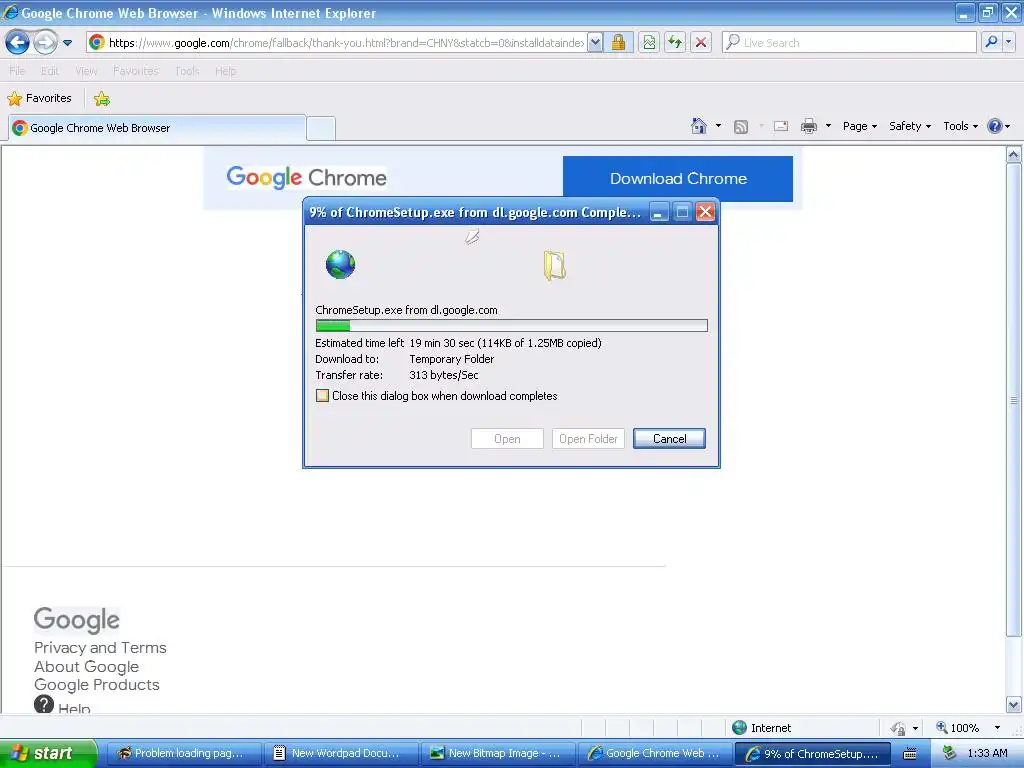
Task: Expand the address bar history dropdown
Action: pyautogui.click(x=595, y=43)
